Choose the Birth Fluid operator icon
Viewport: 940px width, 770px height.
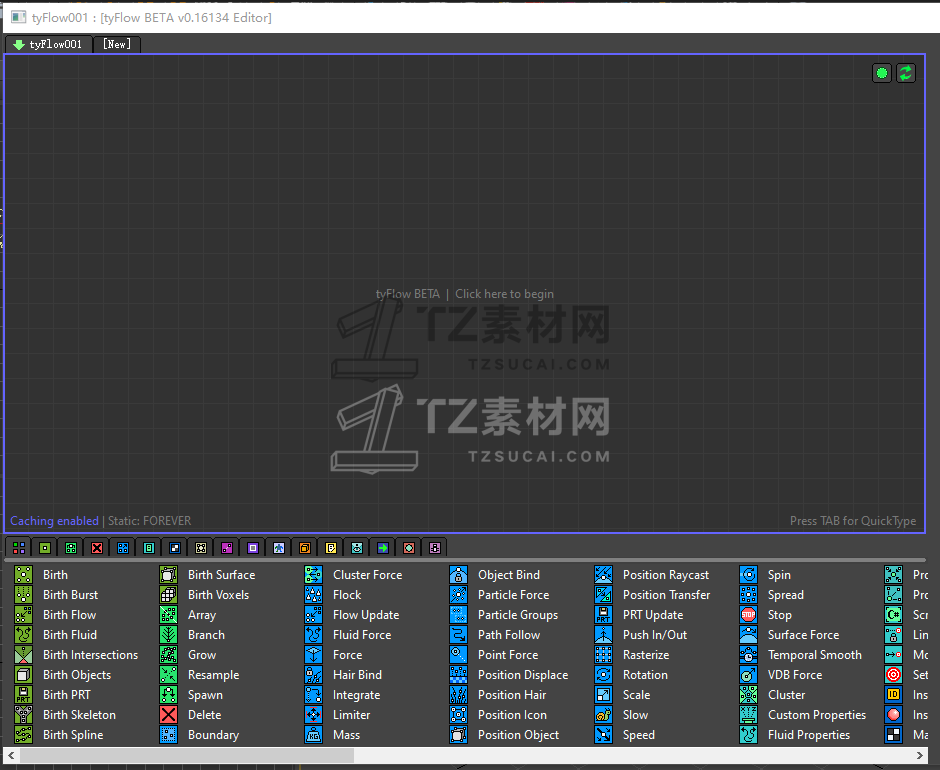click(x=23, y=634)
